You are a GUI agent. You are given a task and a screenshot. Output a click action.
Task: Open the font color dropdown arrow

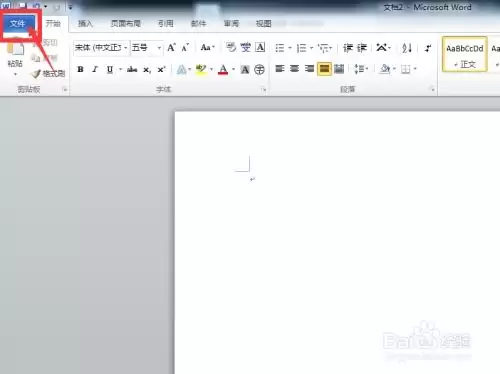click(234, 69)
